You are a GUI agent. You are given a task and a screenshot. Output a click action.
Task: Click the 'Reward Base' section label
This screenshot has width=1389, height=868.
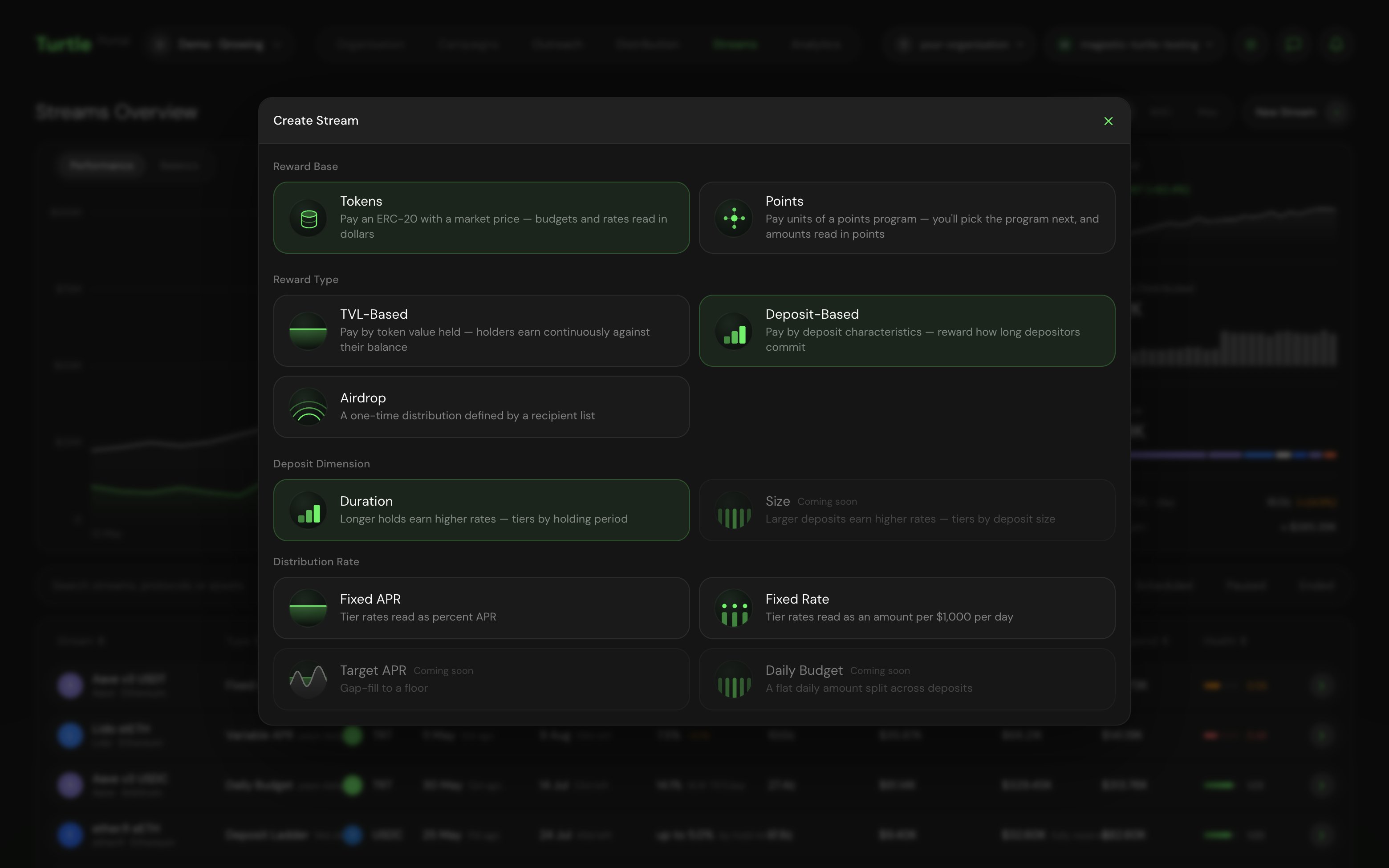305,166
